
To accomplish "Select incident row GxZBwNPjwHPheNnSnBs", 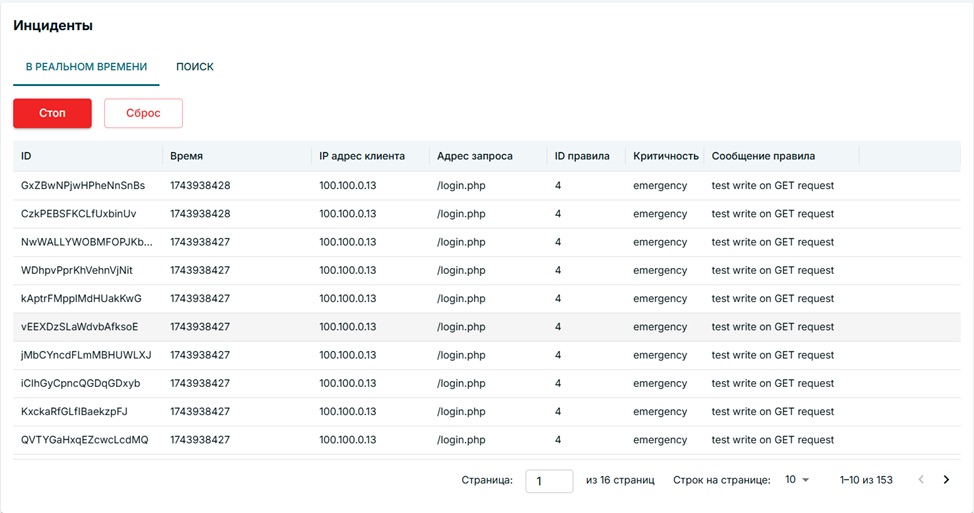I will click(83, 185).
